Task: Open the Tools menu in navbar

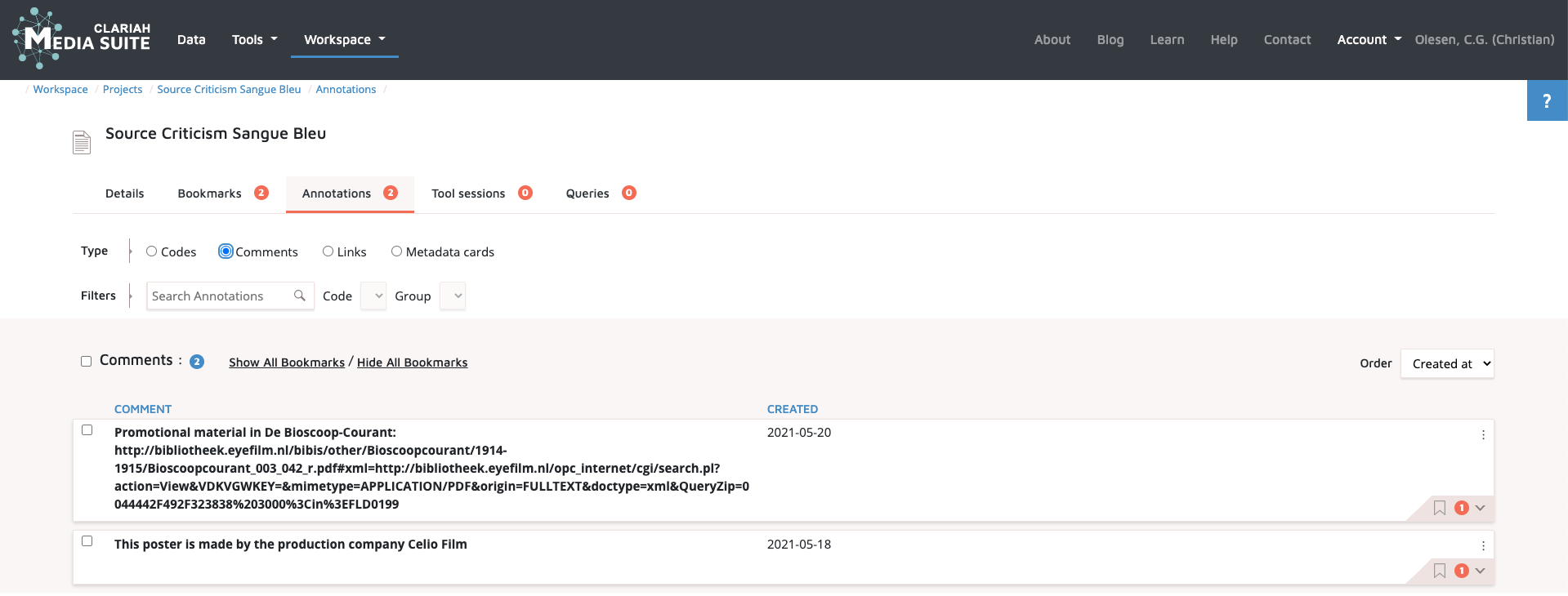Action: coord(254,39)
